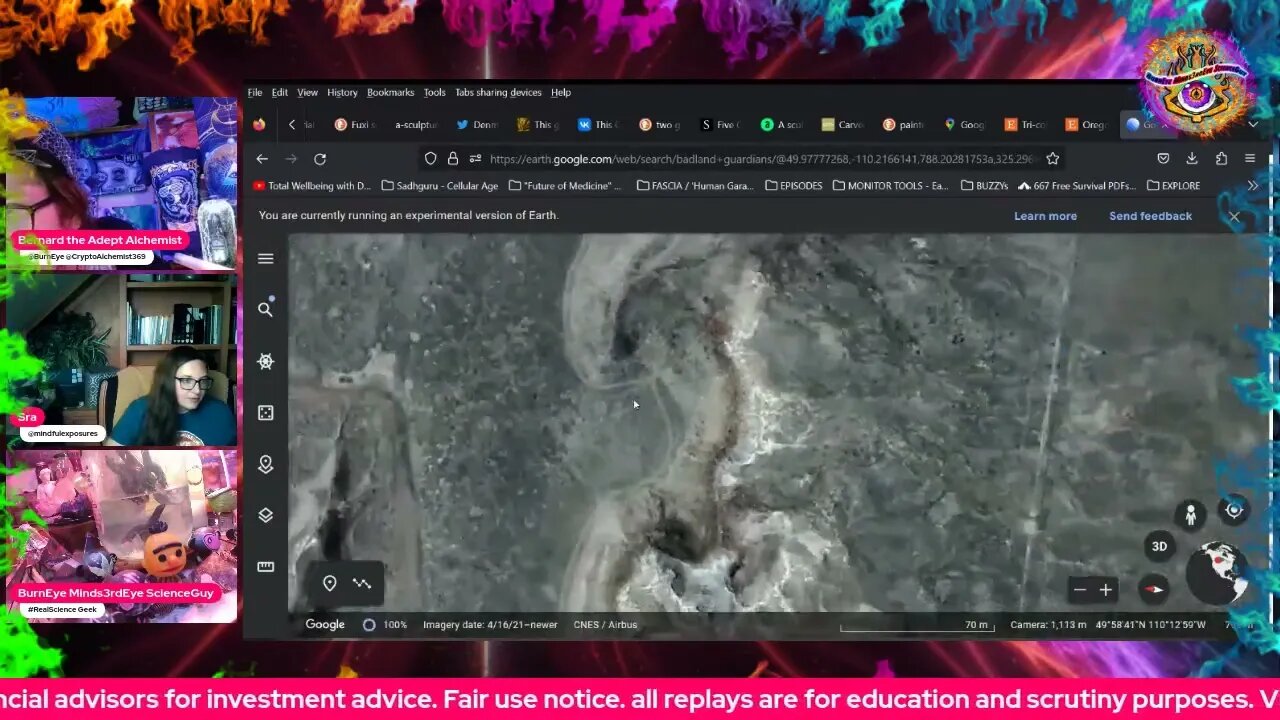This screenshot has height=720, width=1280.
Task: Click the mini globe overview
Action: [x=1219, y=573]
